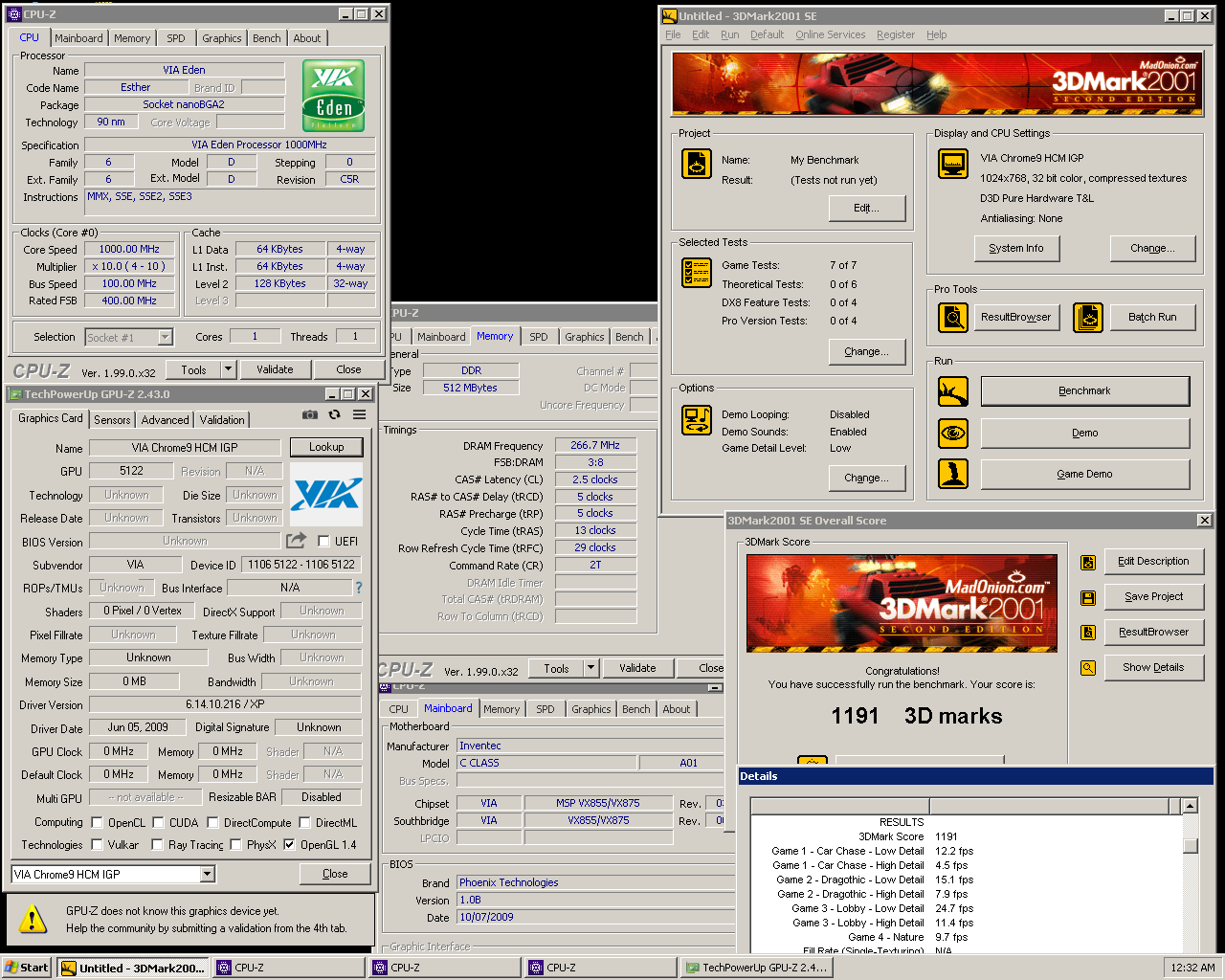Image resolution: width=1225 pixels, height=980 pixels.
Task: Click the 3DMark2001 SE title bar icon
Action: pyautogui.click(x=669, y=15)
